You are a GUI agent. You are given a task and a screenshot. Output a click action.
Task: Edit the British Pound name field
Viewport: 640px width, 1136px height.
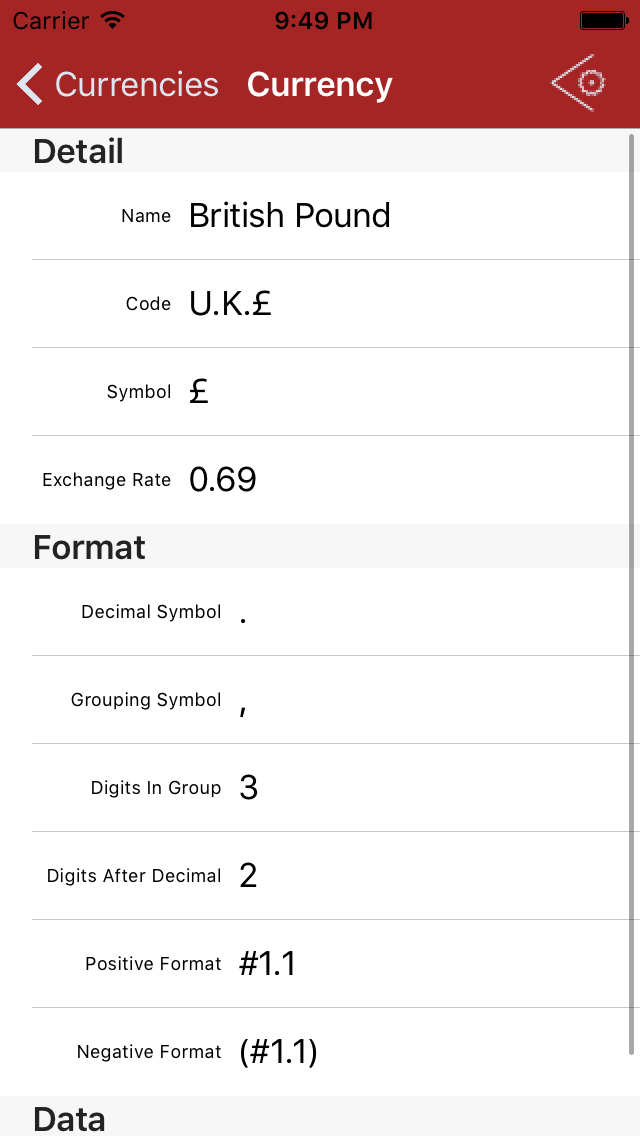click(290, 216)
